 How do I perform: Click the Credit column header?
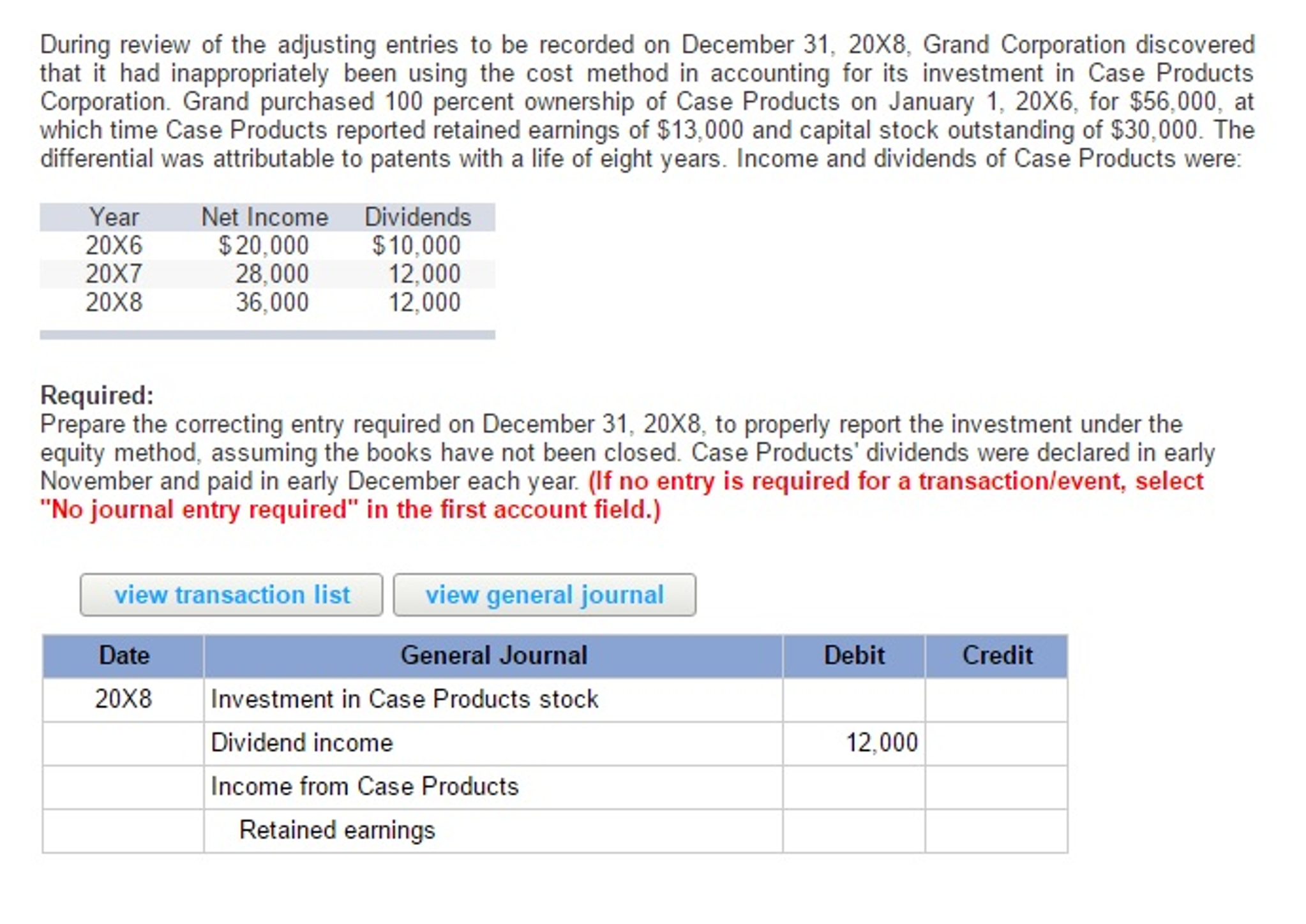[996, 655]
